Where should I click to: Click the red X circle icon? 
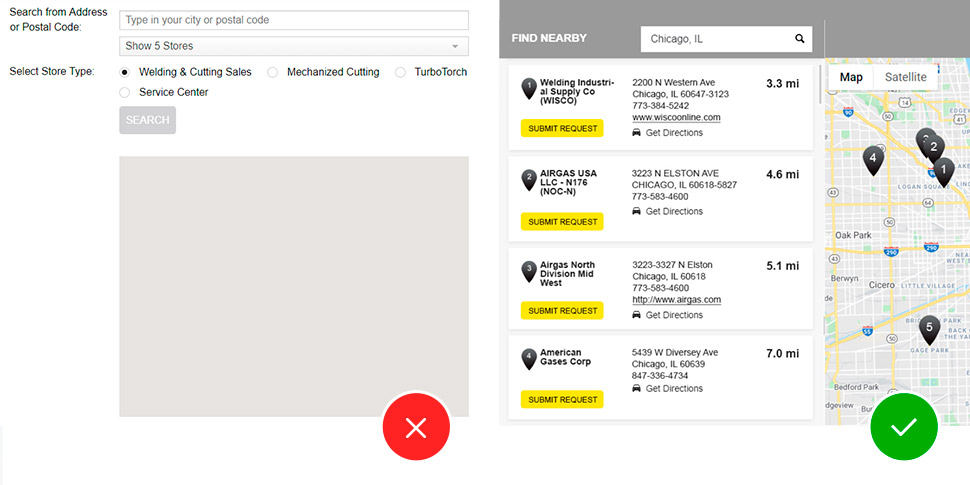coord(416,427)
